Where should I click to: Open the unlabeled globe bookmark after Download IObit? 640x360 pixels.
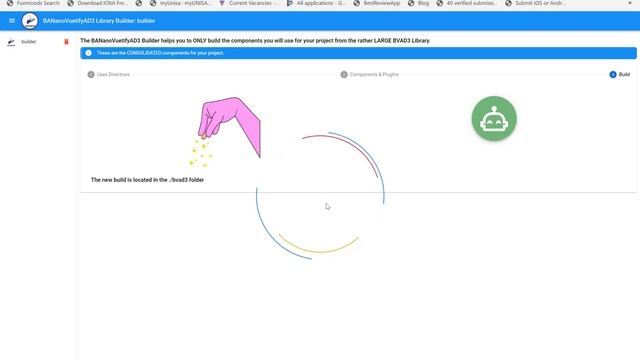coord(139,3)
